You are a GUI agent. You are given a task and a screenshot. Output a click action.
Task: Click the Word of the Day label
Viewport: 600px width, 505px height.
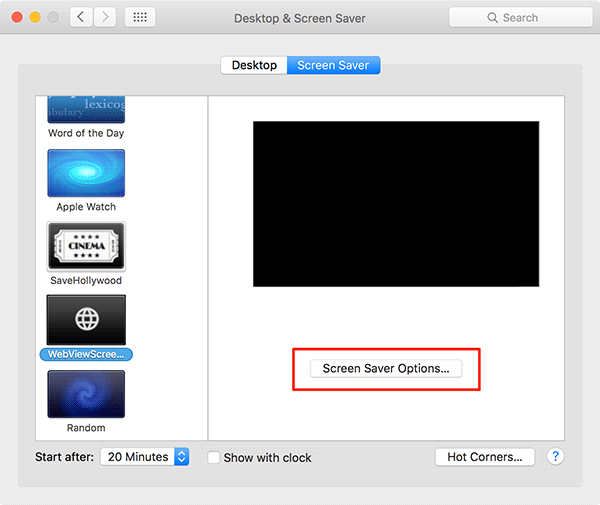click(x=86, y=133)
